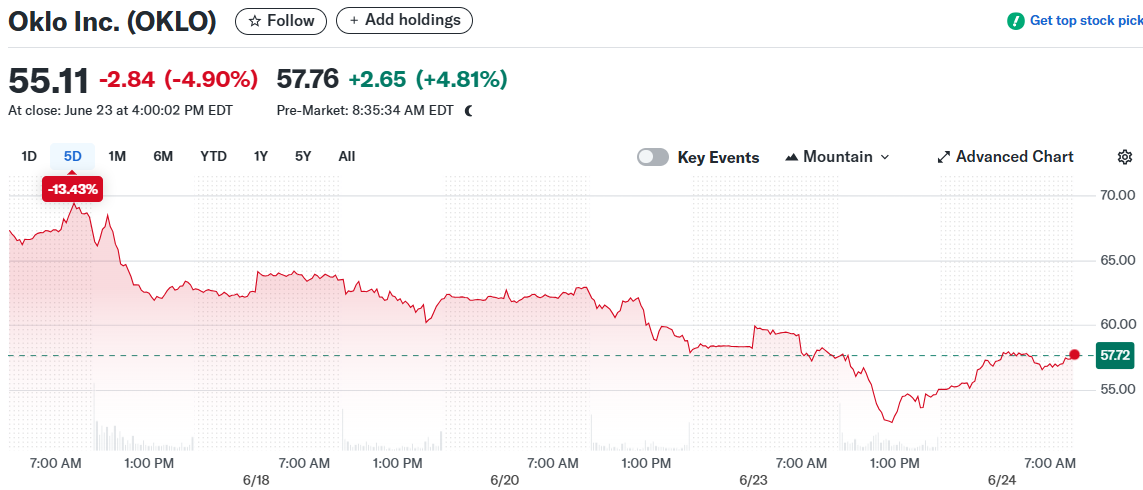Select the 5D time range tab
This screenshot has height=490, width=1143.
73,156
